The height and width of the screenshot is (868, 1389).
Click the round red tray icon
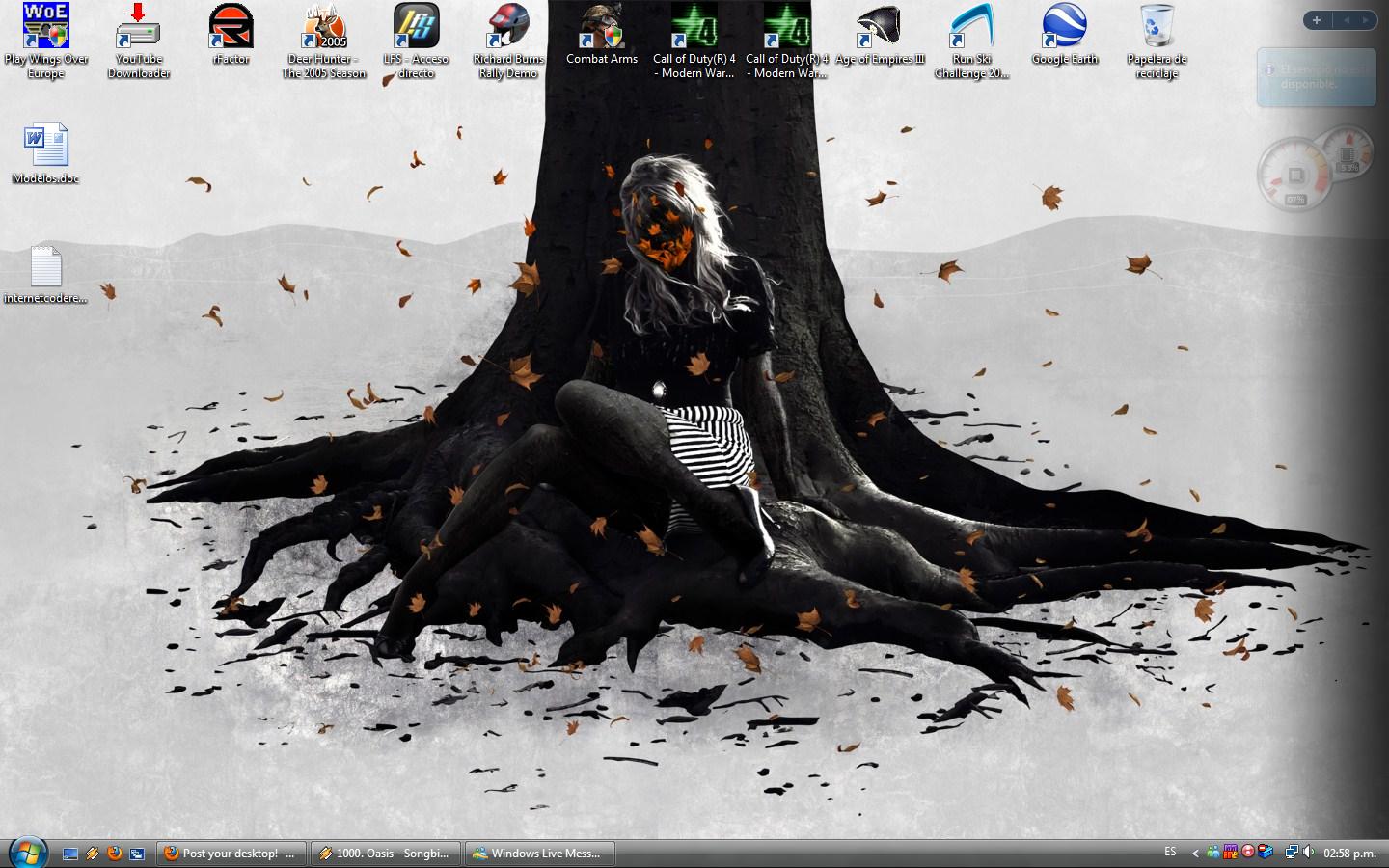(x=1248, y=853)
